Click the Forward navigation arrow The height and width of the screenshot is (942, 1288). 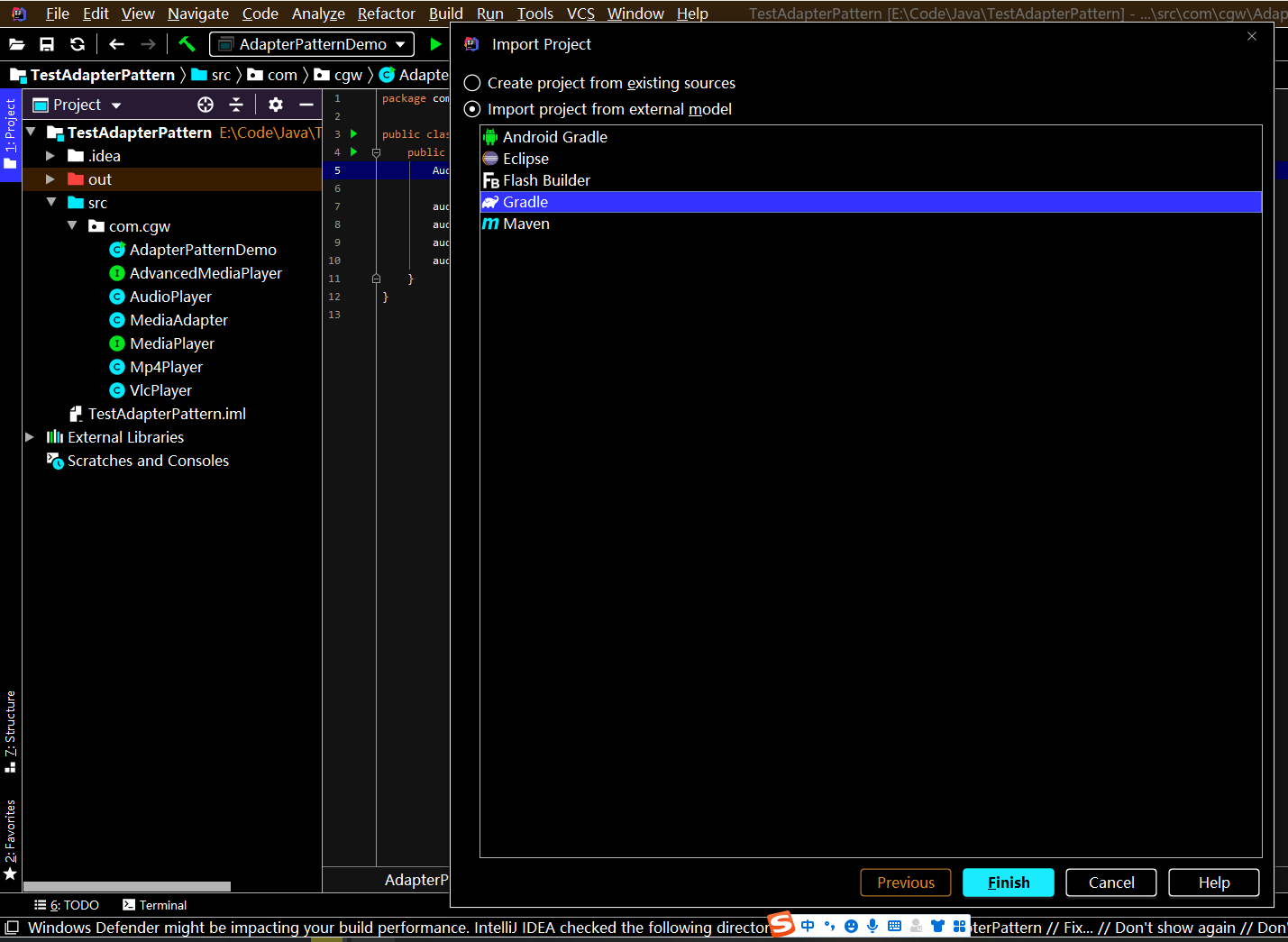pos(148,44)
